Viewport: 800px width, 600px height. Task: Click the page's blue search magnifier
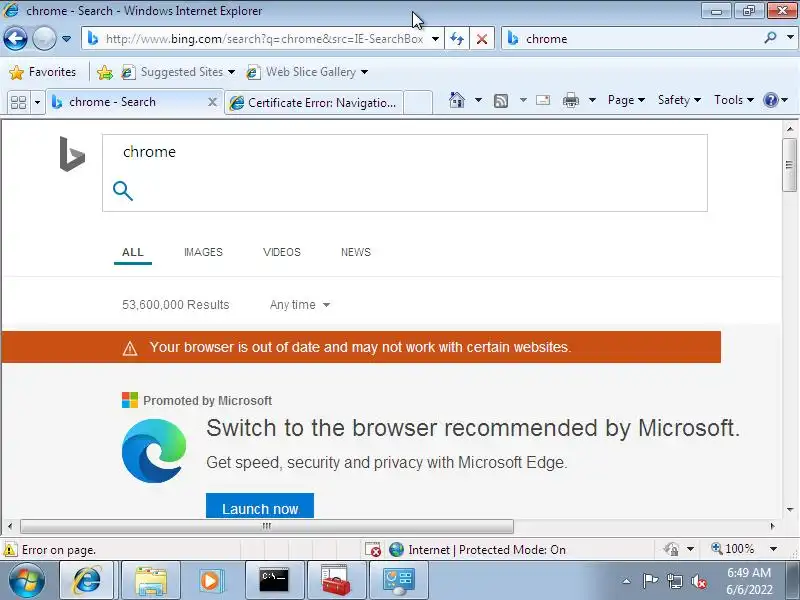[123, 191]
